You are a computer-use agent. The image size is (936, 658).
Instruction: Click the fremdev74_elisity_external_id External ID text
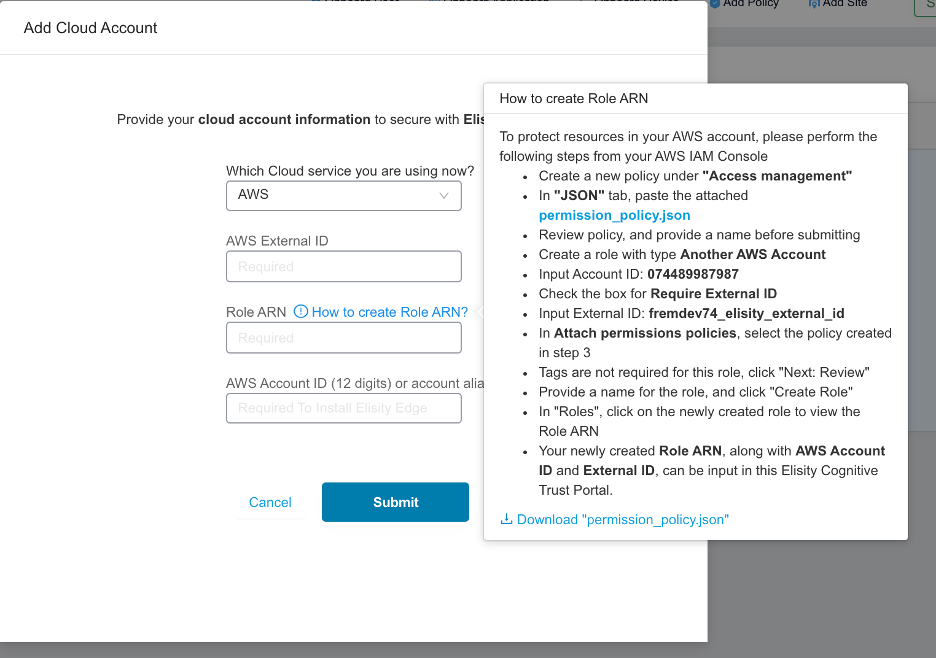tap(746, 313)
